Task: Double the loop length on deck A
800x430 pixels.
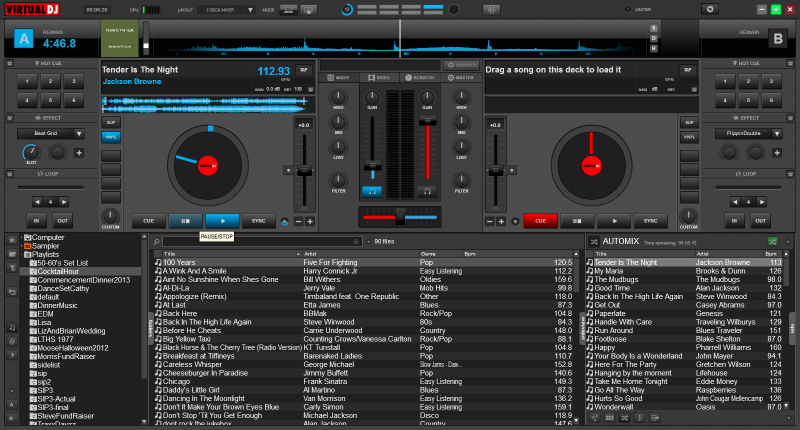Action: [x=63, y=202]
